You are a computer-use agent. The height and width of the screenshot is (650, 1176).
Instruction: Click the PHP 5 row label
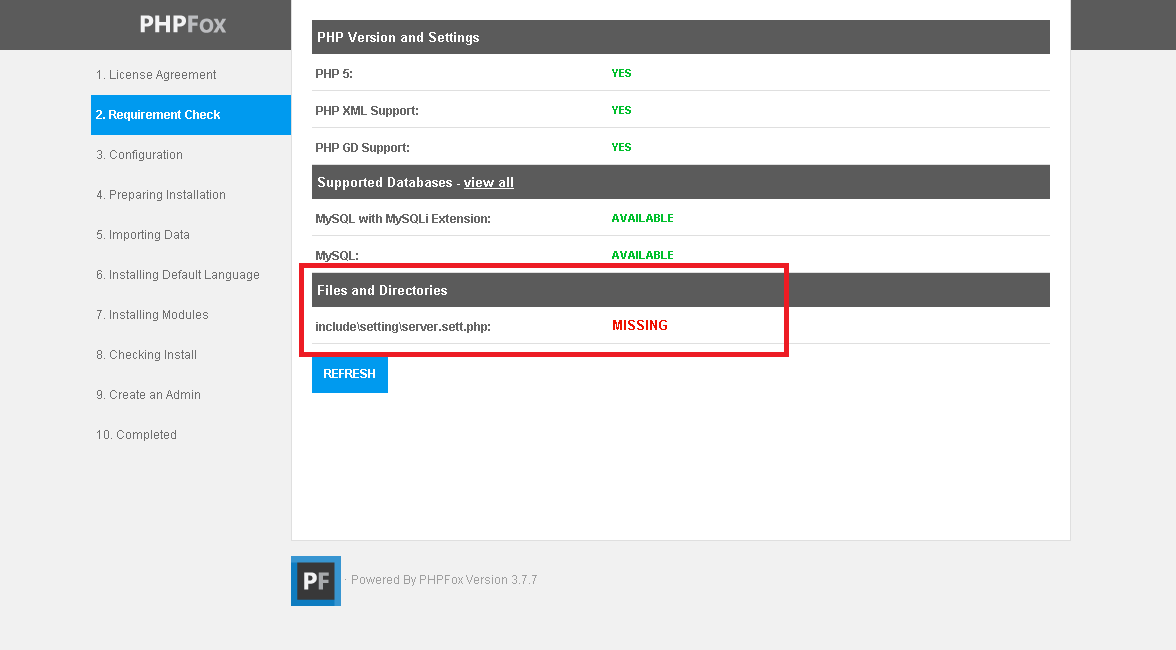334,73
